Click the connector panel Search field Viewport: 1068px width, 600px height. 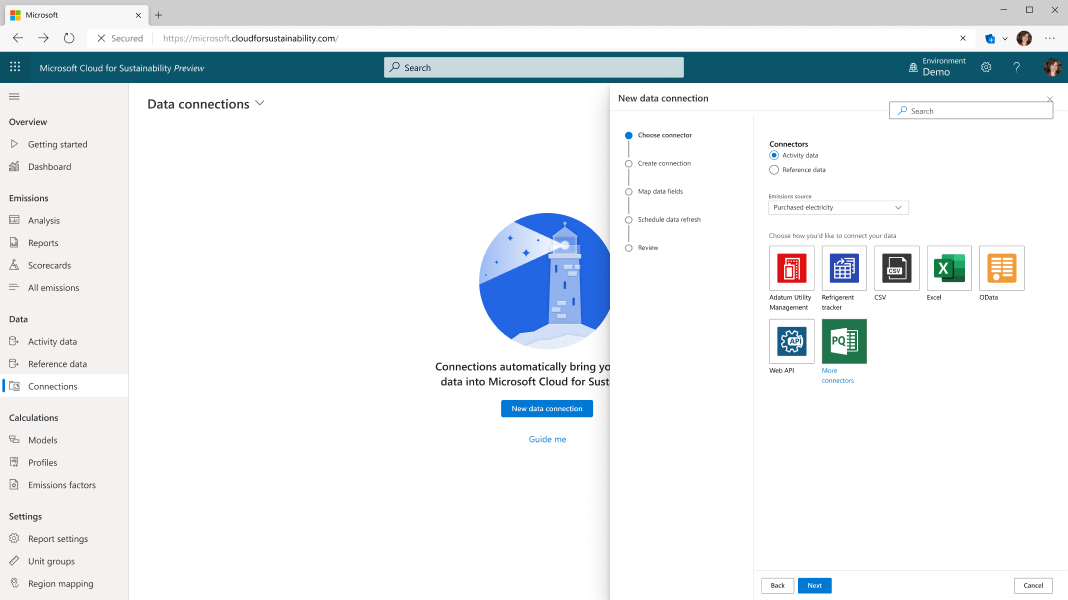click(x=971, y=111)
